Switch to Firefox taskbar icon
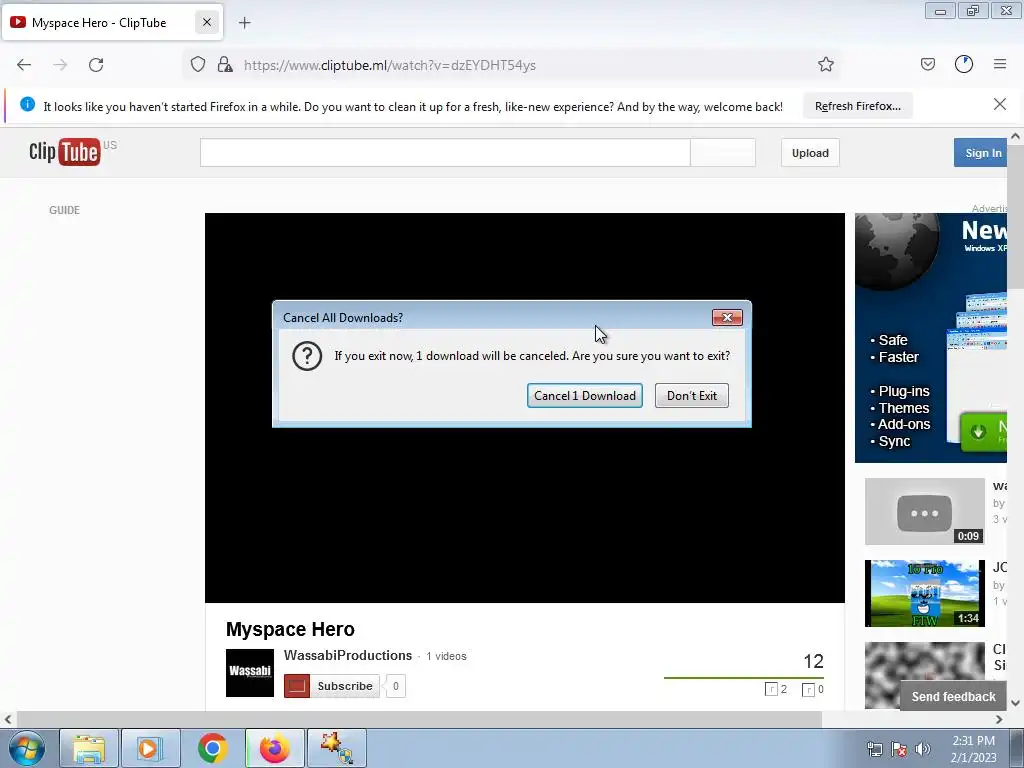The height and width of the screenshot is (768, 1024). click(x=275, y=748)
